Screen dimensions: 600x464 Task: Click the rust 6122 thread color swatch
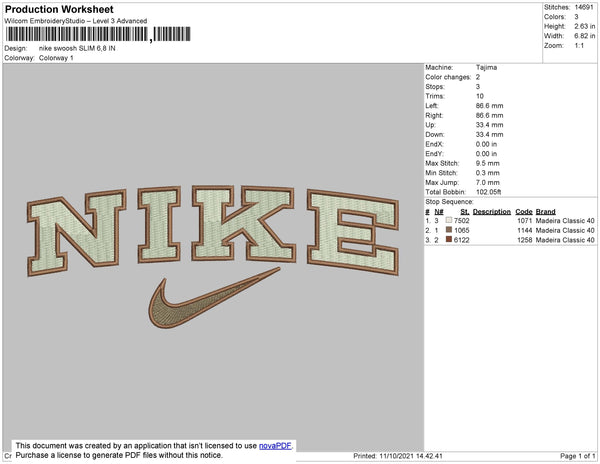(449, 239)
